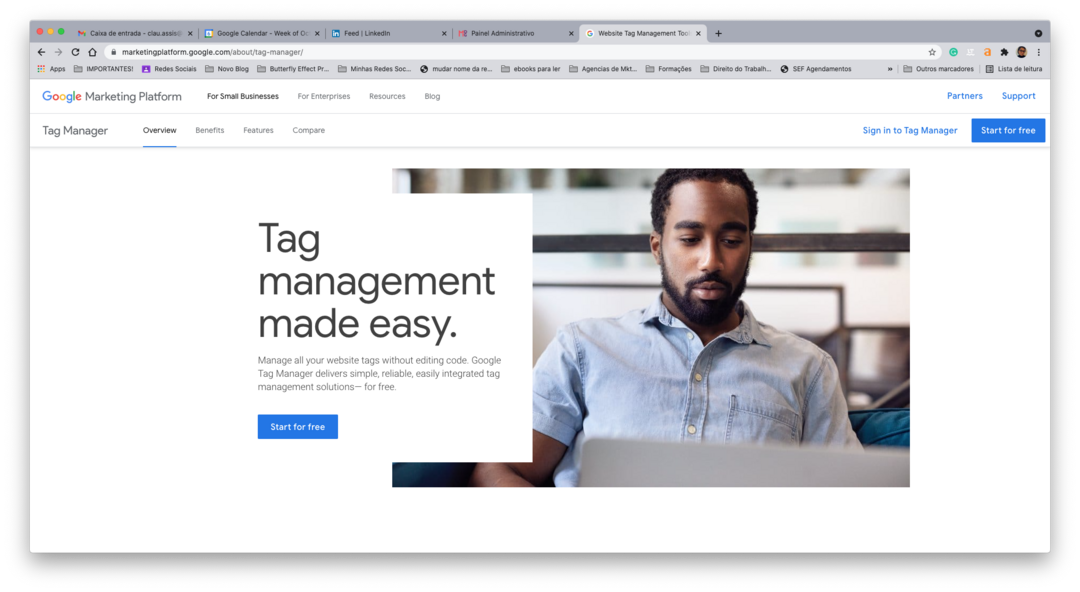Select the Compare sub-navigation tab
Screen dimensions: 1080x592
pyautogui.click(x=309, y=130)
